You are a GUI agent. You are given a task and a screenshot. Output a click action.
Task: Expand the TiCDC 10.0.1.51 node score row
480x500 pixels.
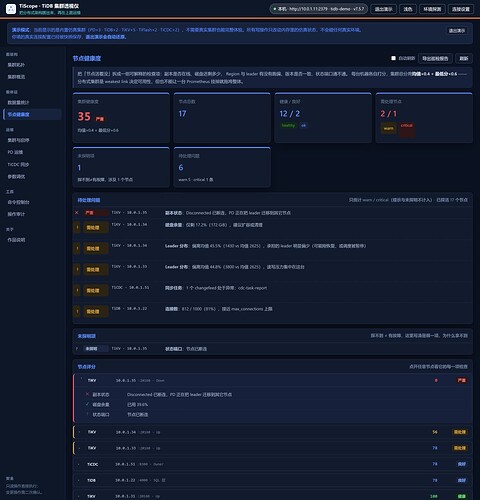click(273, 464)
